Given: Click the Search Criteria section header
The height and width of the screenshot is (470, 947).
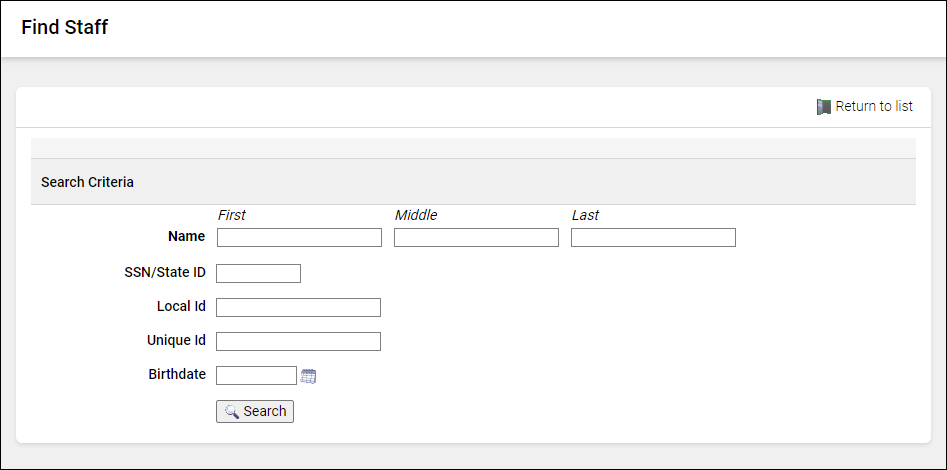Looking at the screenshot, I should 88,183.
